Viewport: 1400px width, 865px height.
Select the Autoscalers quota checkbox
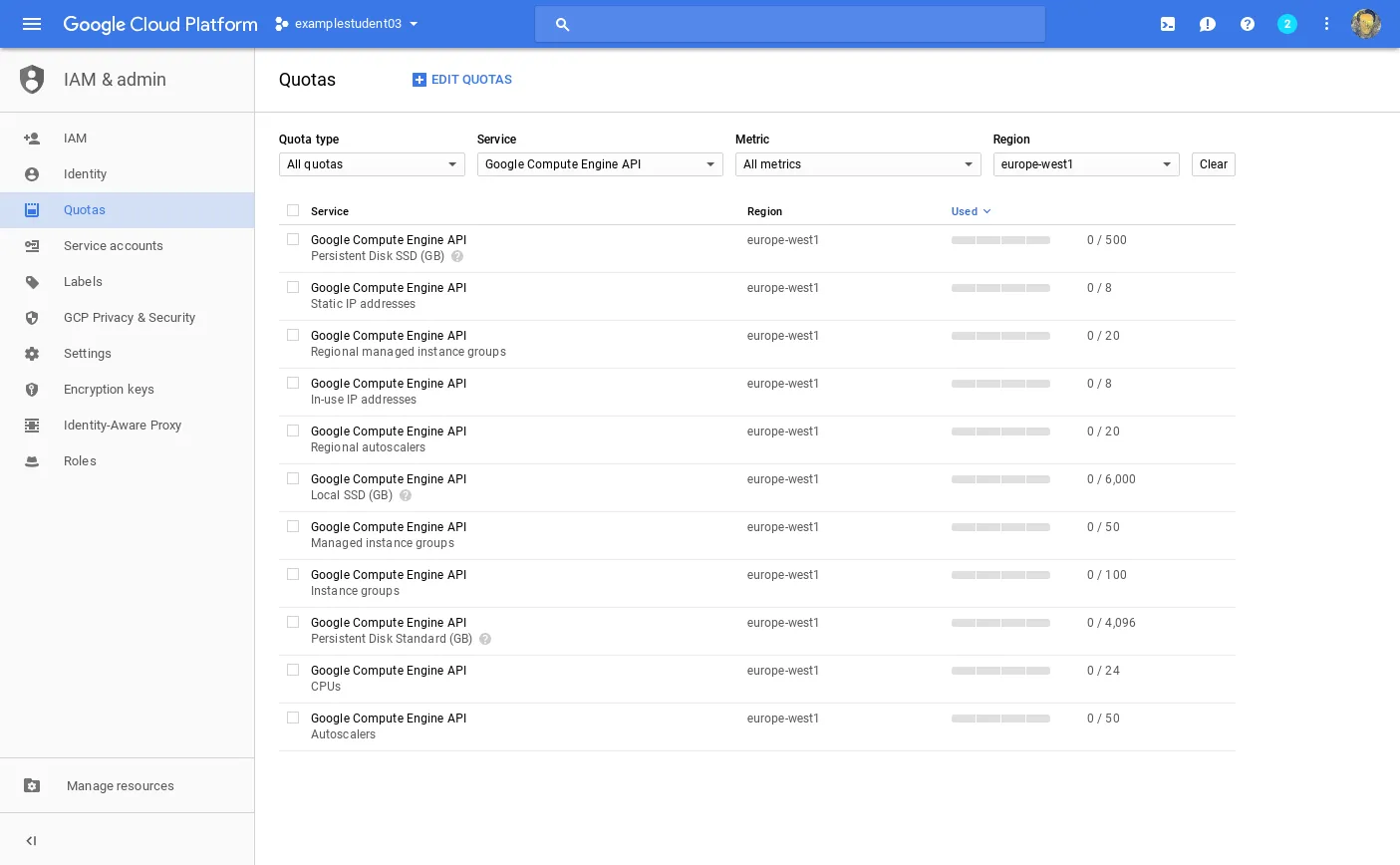293,718
